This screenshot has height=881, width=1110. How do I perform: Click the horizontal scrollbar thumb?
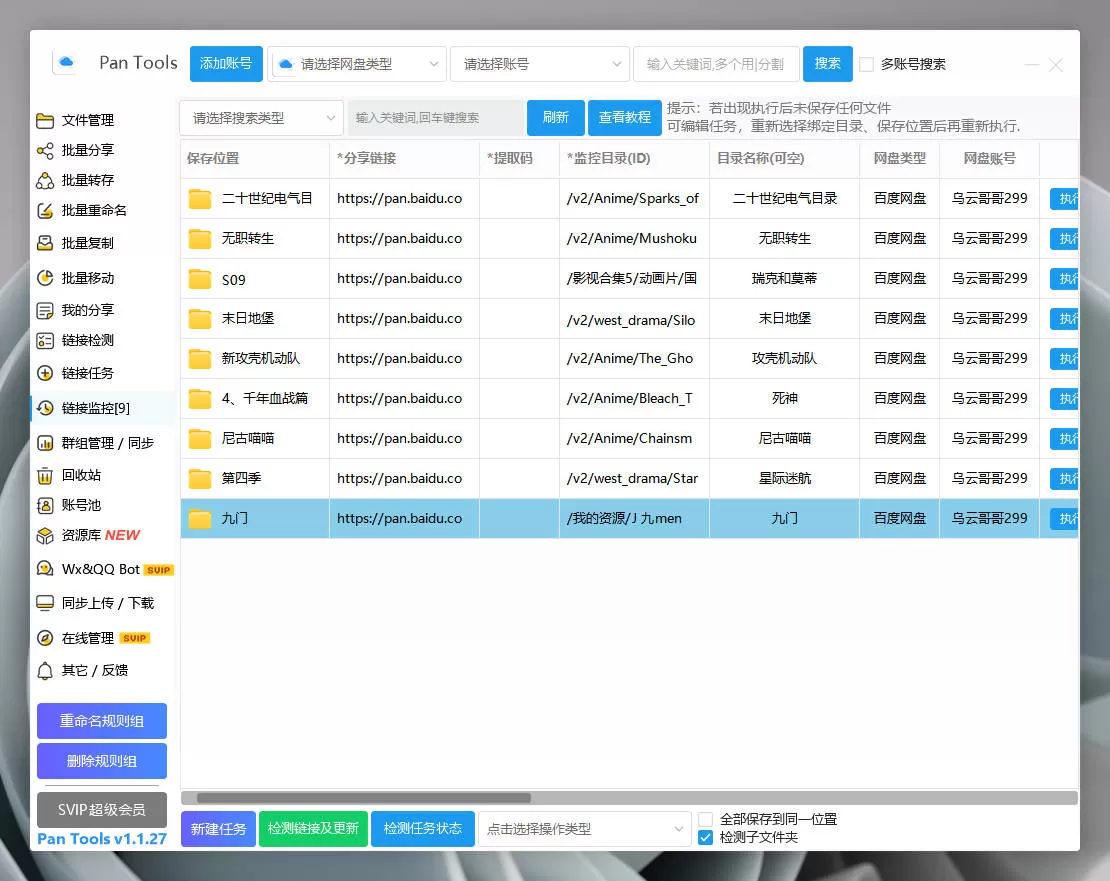(x=364, y=798)
